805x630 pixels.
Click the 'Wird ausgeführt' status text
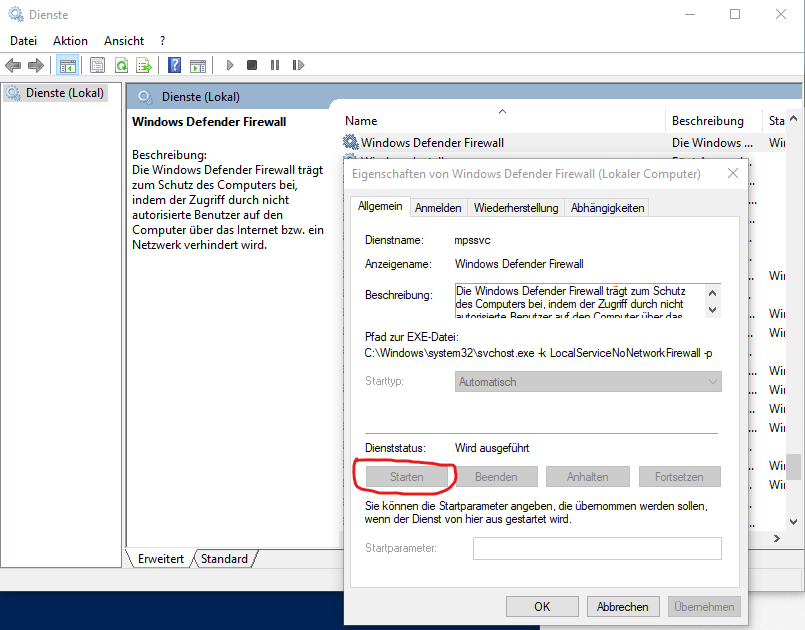tap(492, 448)
